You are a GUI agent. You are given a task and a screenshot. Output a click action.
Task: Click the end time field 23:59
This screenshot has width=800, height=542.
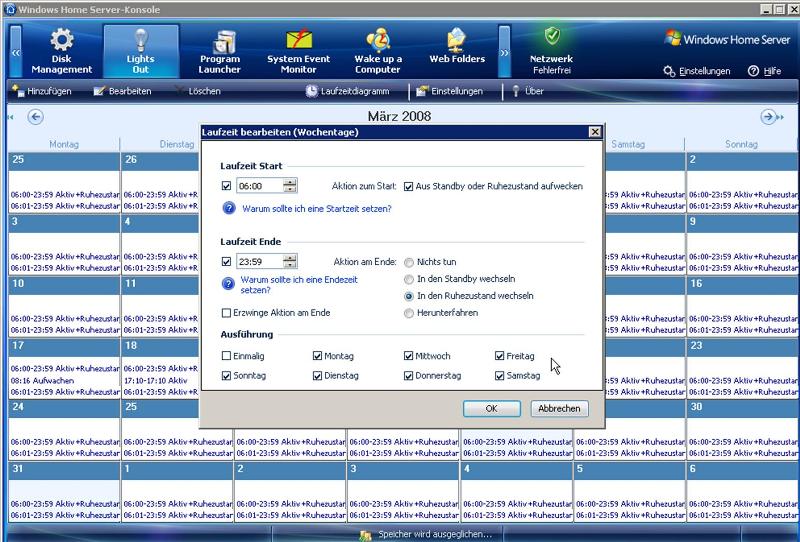click(259, 262)
